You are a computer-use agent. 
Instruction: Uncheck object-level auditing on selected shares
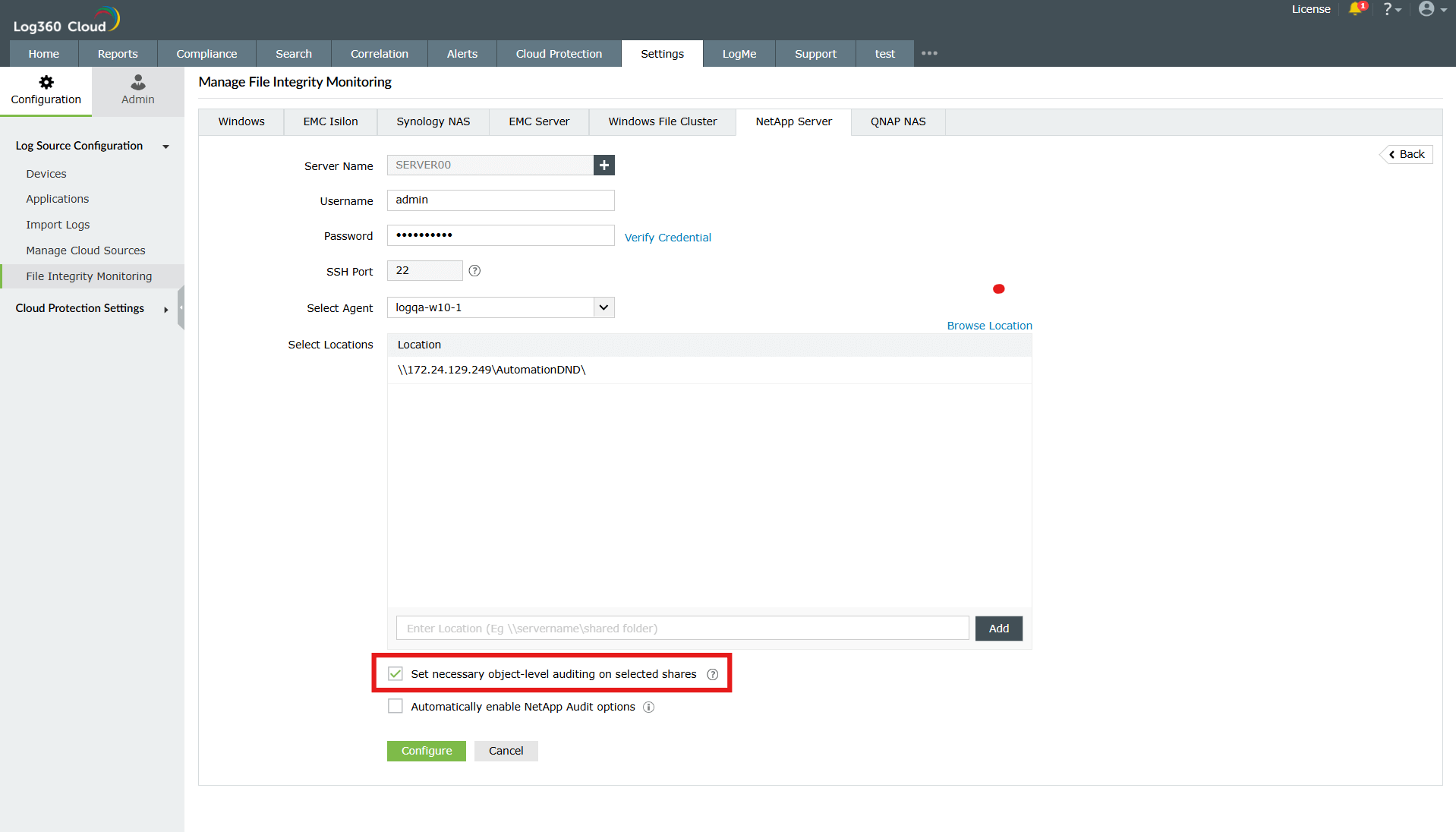pyautogui.click(x=395, y=673)
